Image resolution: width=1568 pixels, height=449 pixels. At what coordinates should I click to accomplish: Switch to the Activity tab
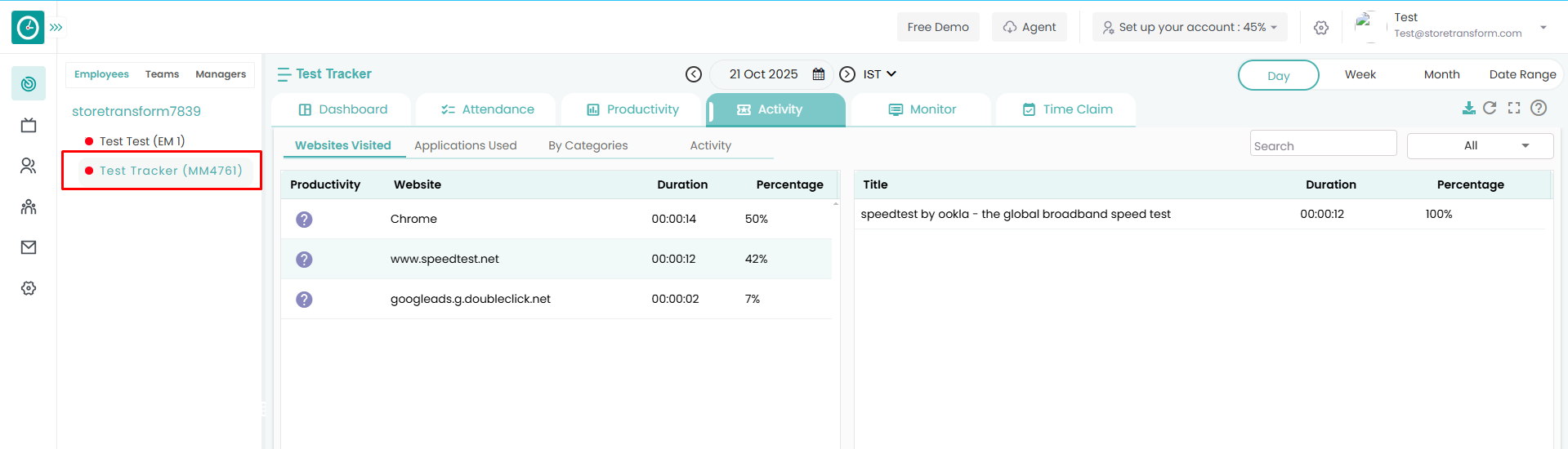776,109
